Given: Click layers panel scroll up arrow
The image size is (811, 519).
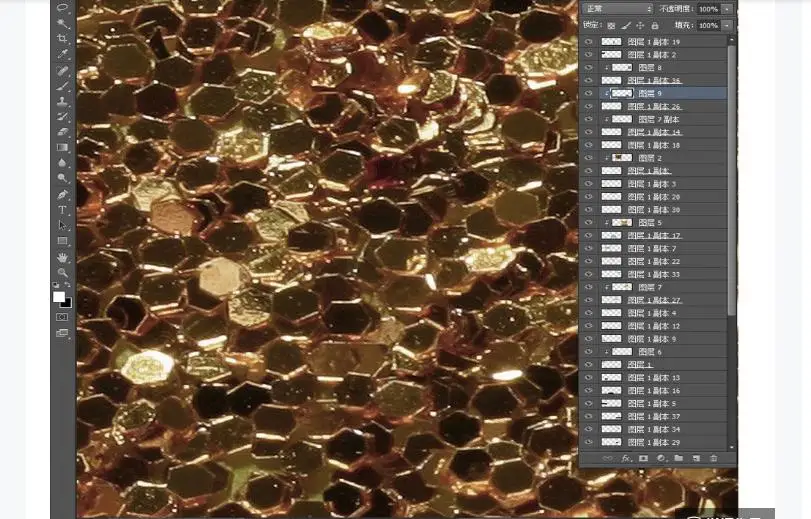Looking at the screenshot, I should click(731, 40).
